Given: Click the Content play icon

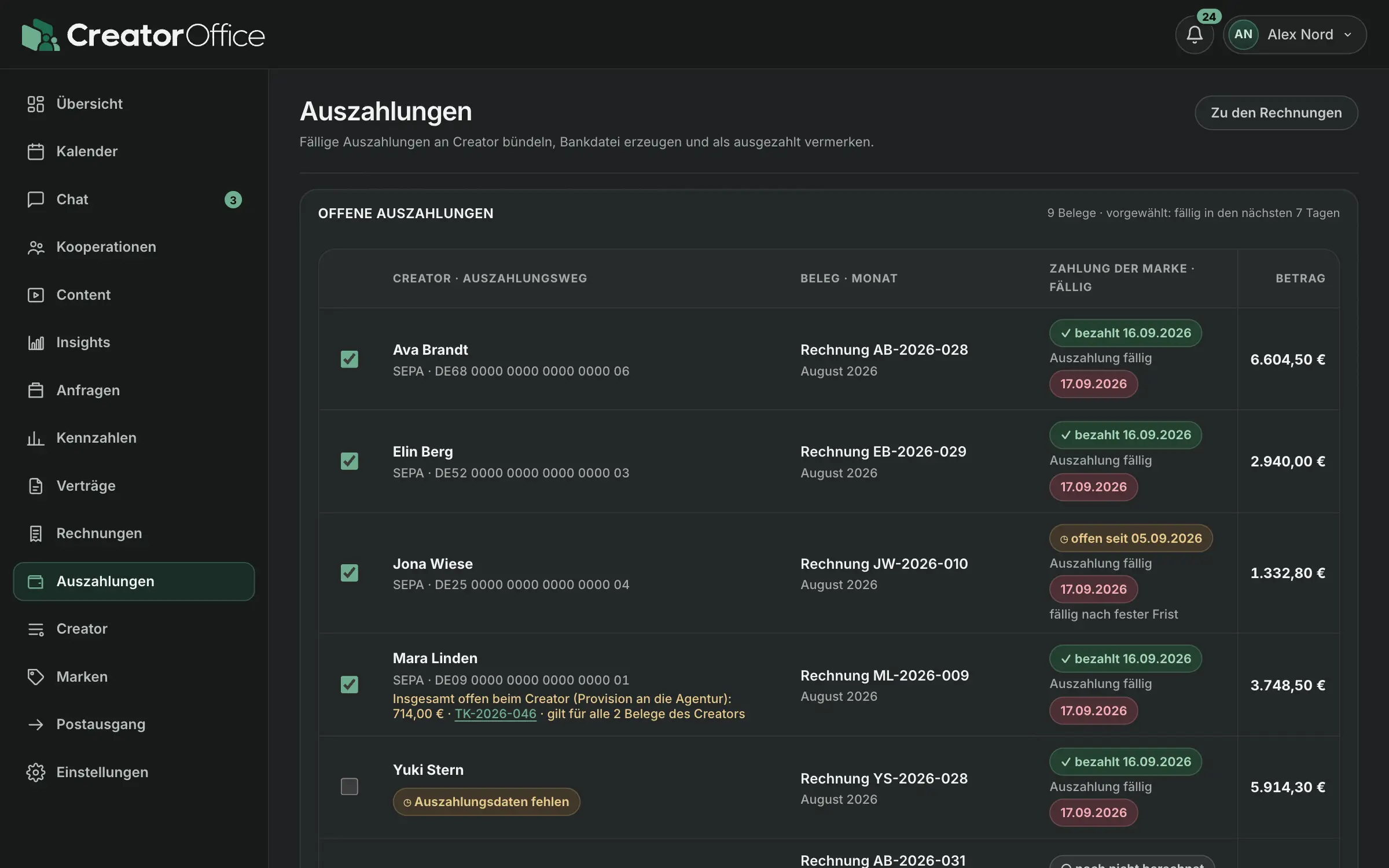Looking at the screenshot, I should point(36,295).
